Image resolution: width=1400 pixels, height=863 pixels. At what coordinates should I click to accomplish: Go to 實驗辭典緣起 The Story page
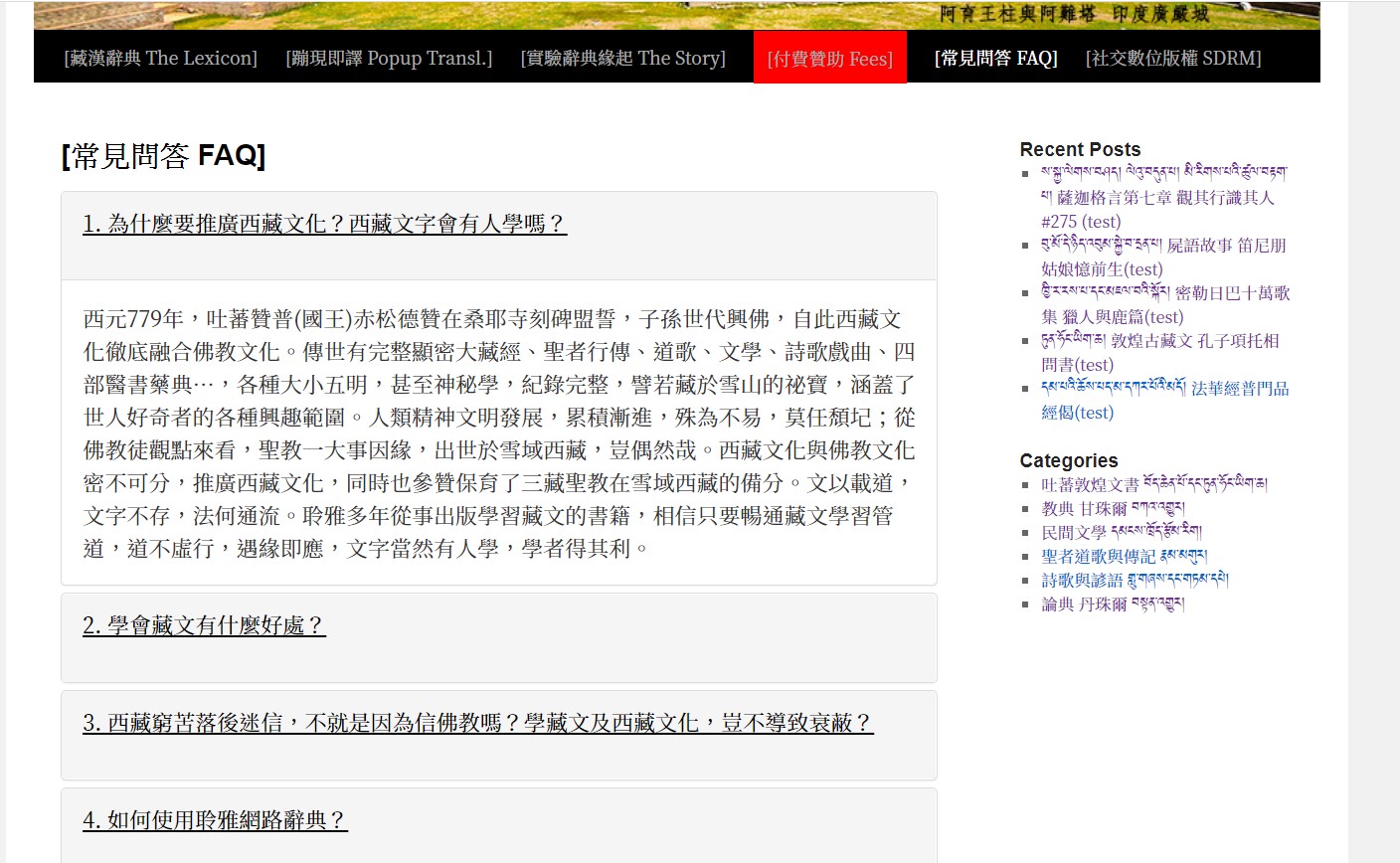click(x=622, y=58)
